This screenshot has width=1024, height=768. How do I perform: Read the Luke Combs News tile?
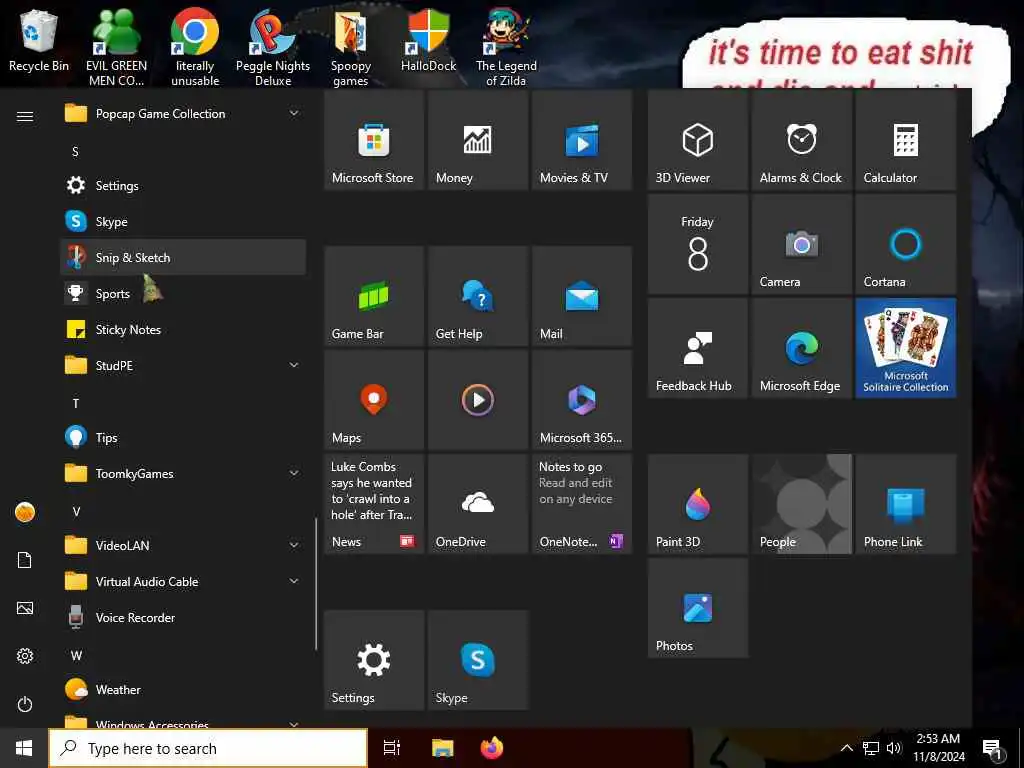point(374,504)
